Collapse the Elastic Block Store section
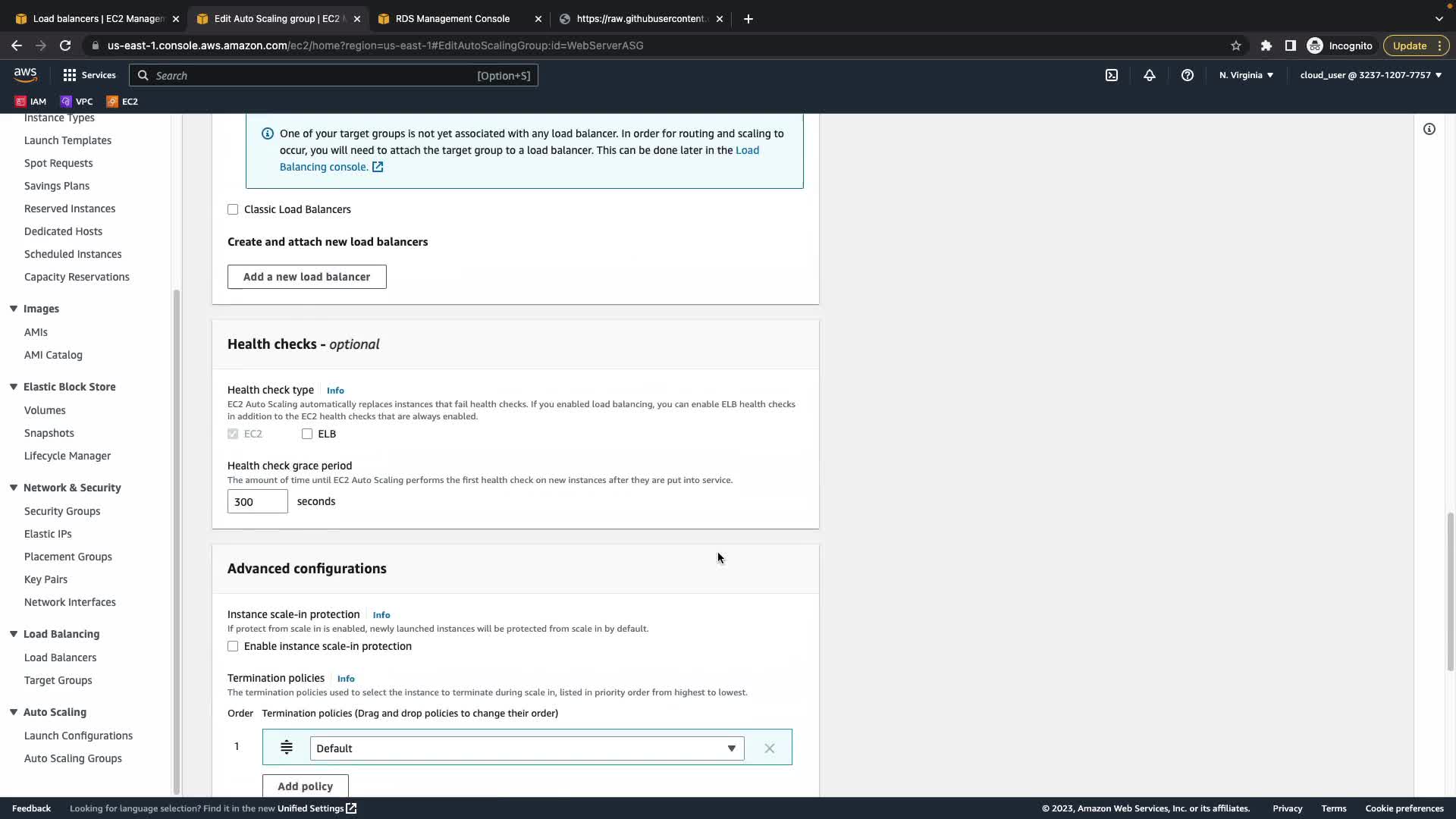Image resolution: width=1456 pixels, height=819 pixels. click(x=14, y=387)
